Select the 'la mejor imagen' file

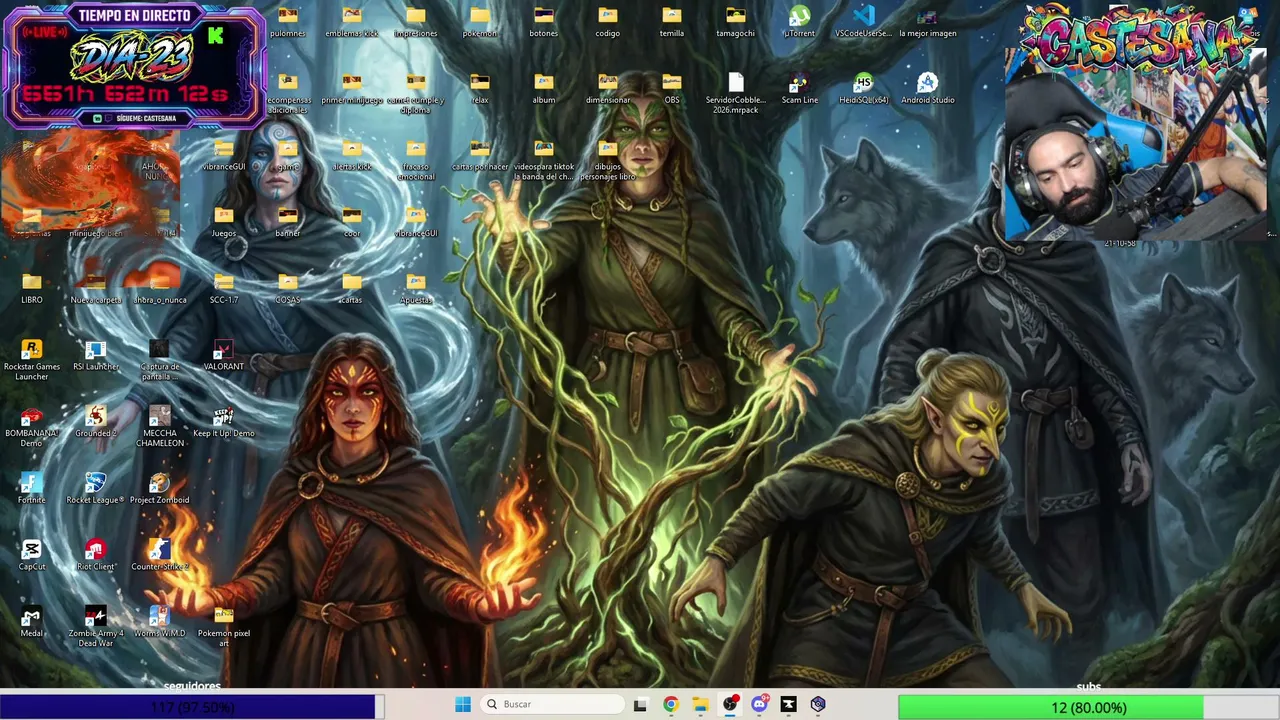928,22
